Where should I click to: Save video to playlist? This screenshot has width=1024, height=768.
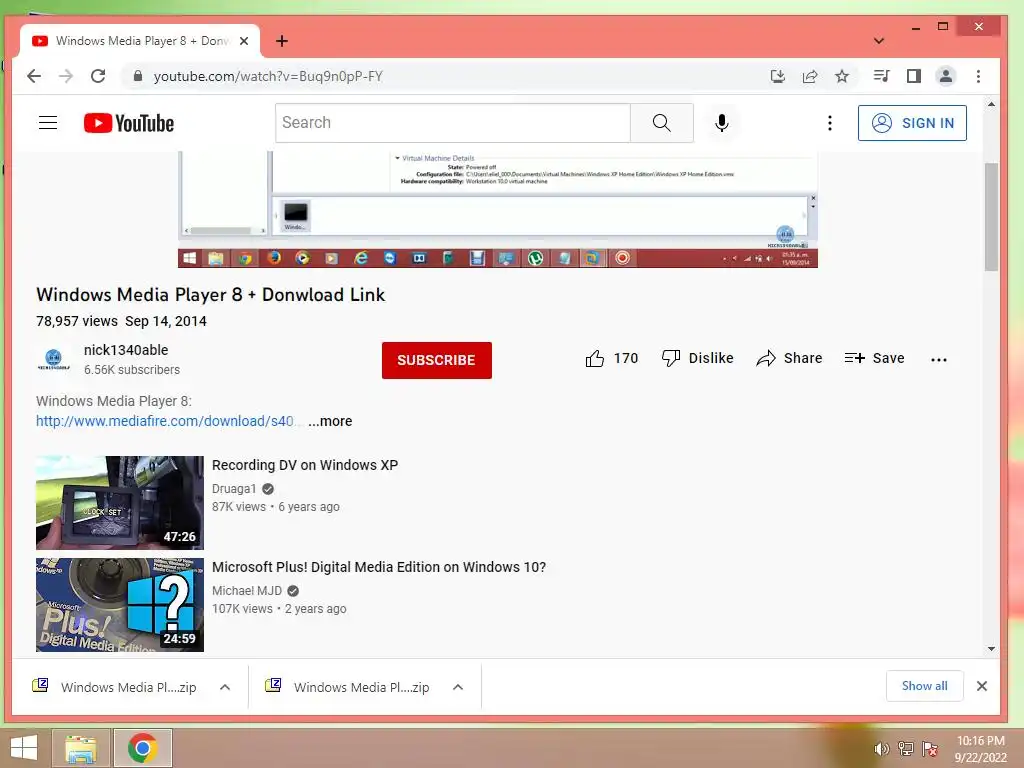tap(874, 359)
